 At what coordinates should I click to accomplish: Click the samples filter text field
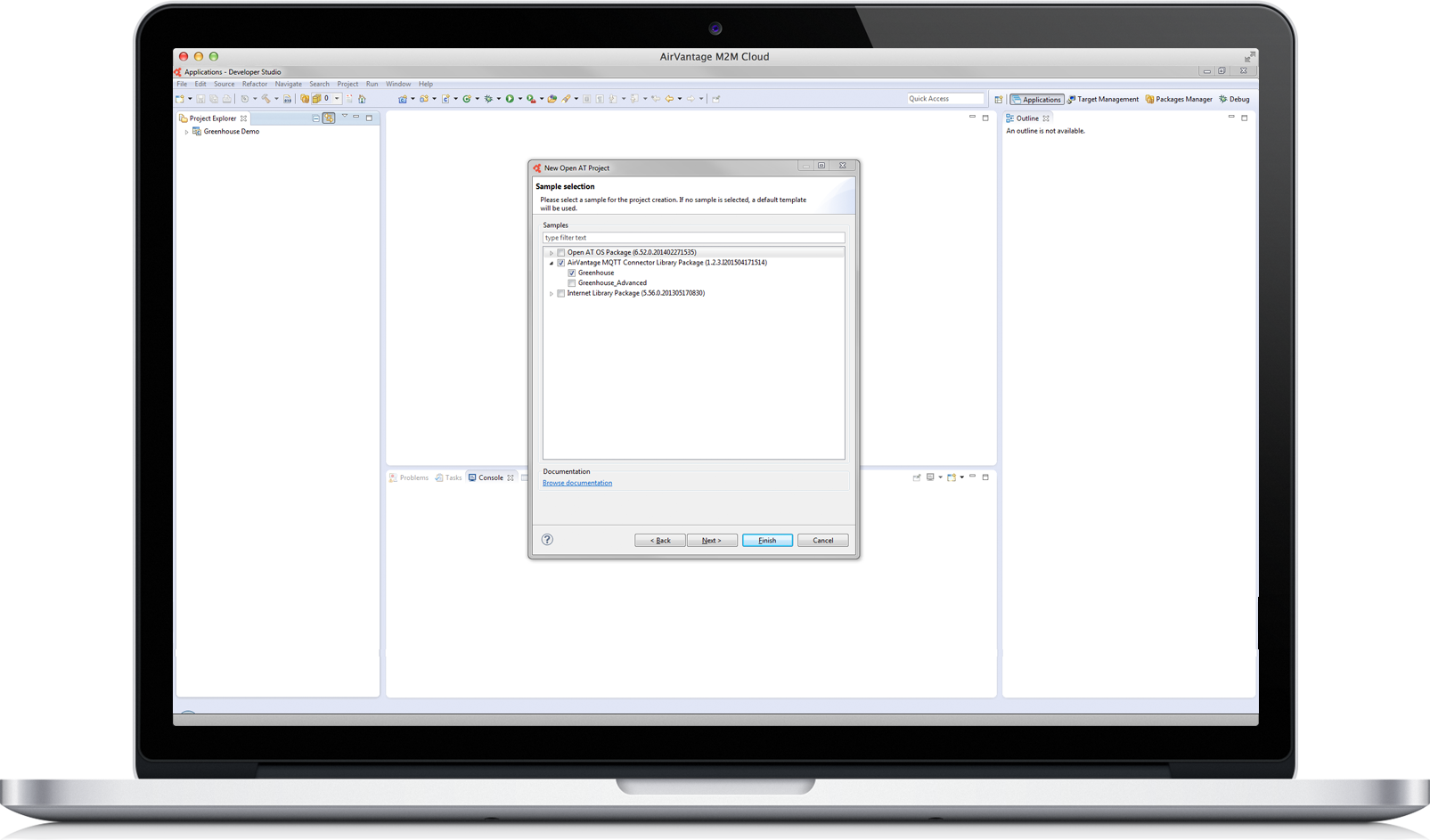[693, 238]
